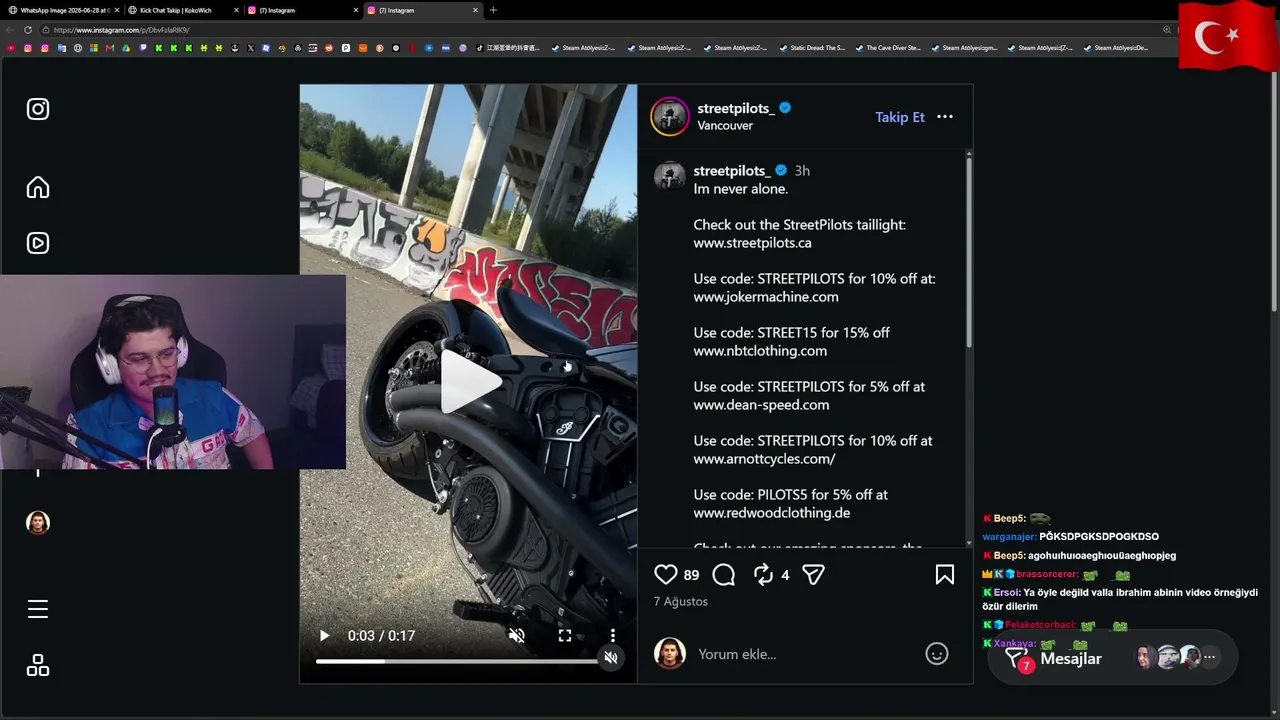
Task: Click the 4 reposts count
Action: tap(785, 575)
